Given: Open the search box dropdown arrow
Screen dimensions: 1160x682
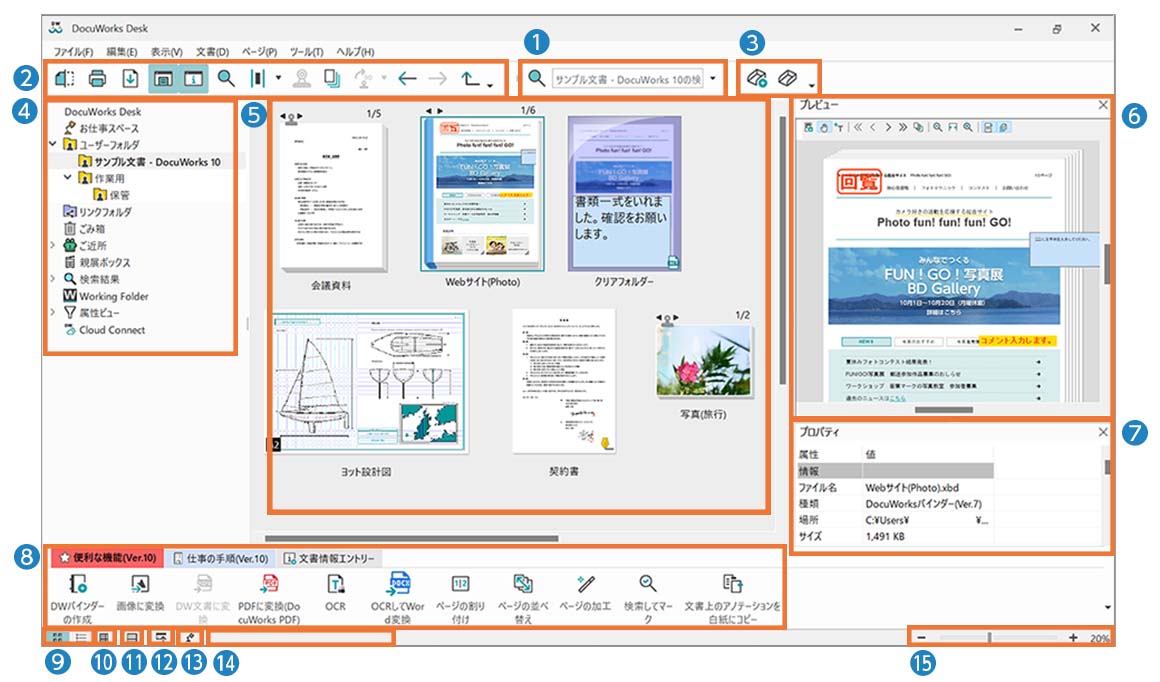Looking at the screenshot, I should [712, 78].
